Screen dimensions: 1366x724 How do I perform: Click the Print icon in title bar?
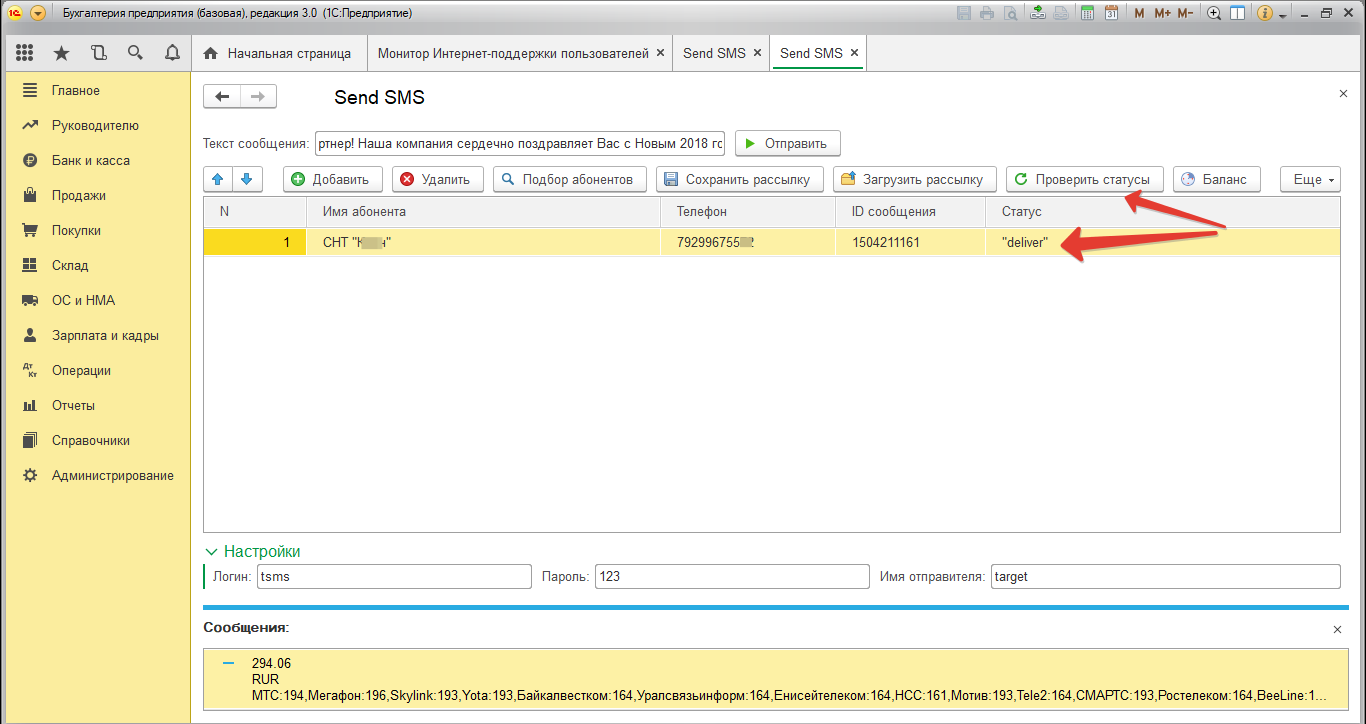tap(987, 13)
